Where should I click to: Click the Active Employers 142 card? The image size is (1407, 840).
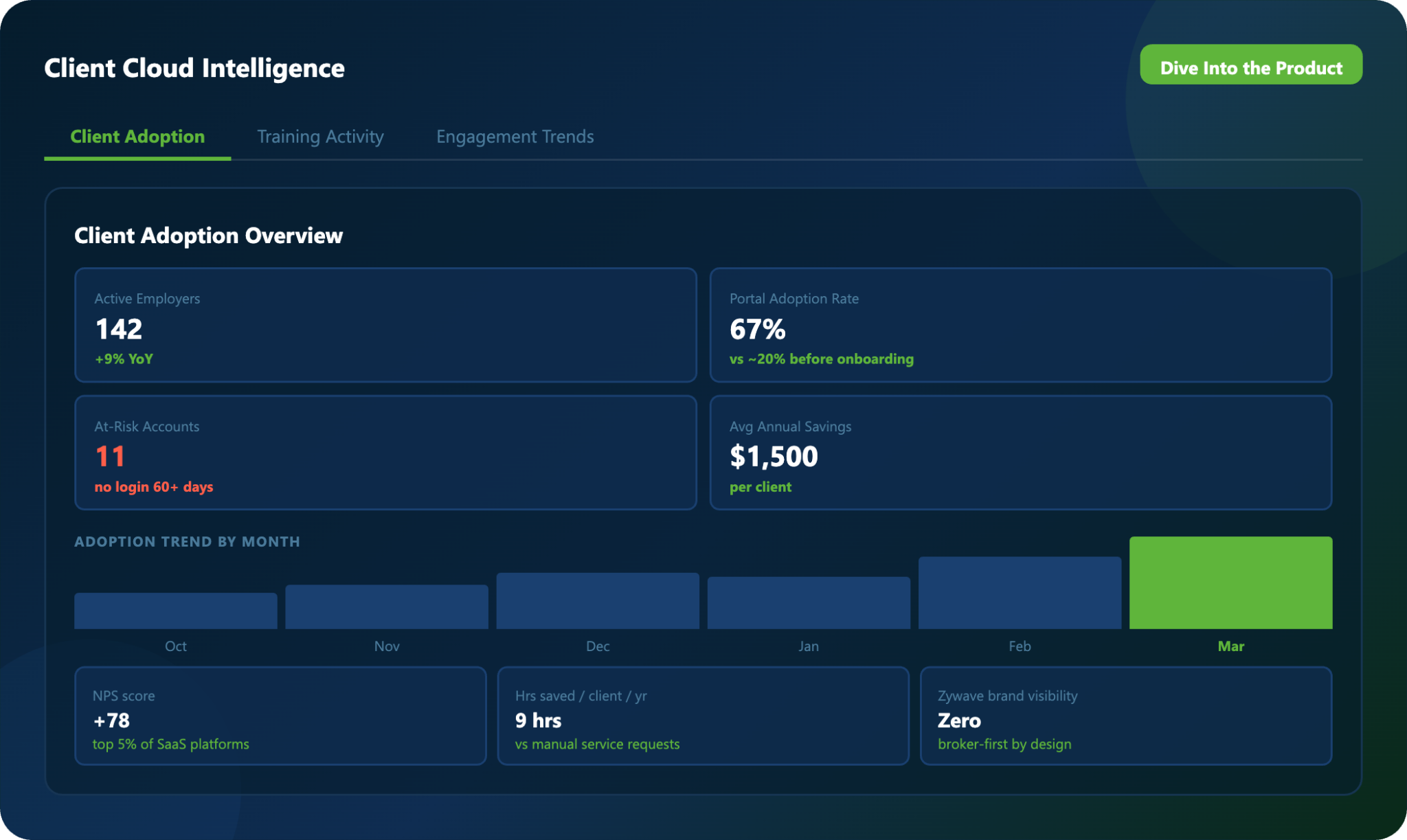[x=385, y=325]
